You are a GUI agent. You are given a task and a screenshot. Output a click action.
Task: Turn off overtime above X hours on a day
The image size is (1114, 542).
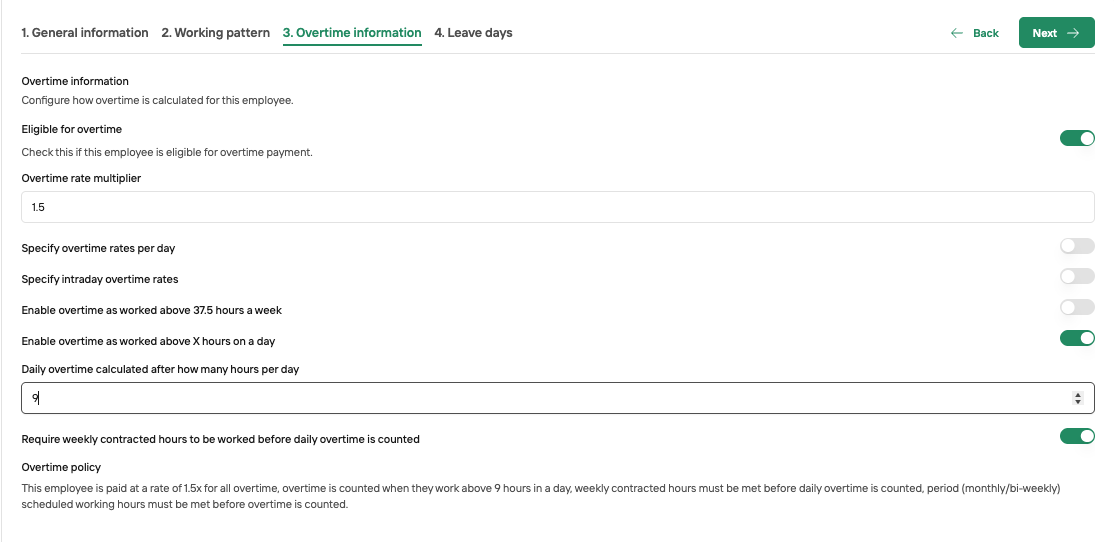pos(1077,338)
